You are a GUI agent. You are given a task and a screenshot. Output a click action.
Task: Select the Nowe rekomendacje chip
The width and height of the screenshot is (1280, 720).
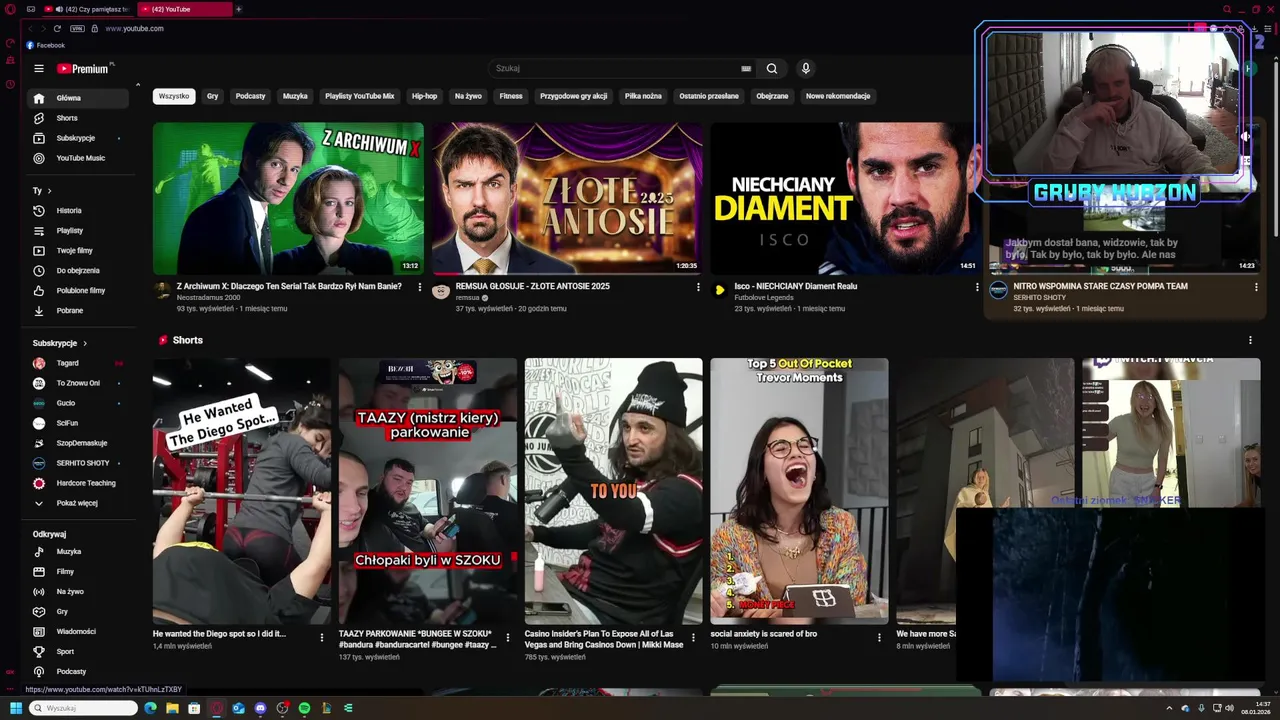point(838,96)
